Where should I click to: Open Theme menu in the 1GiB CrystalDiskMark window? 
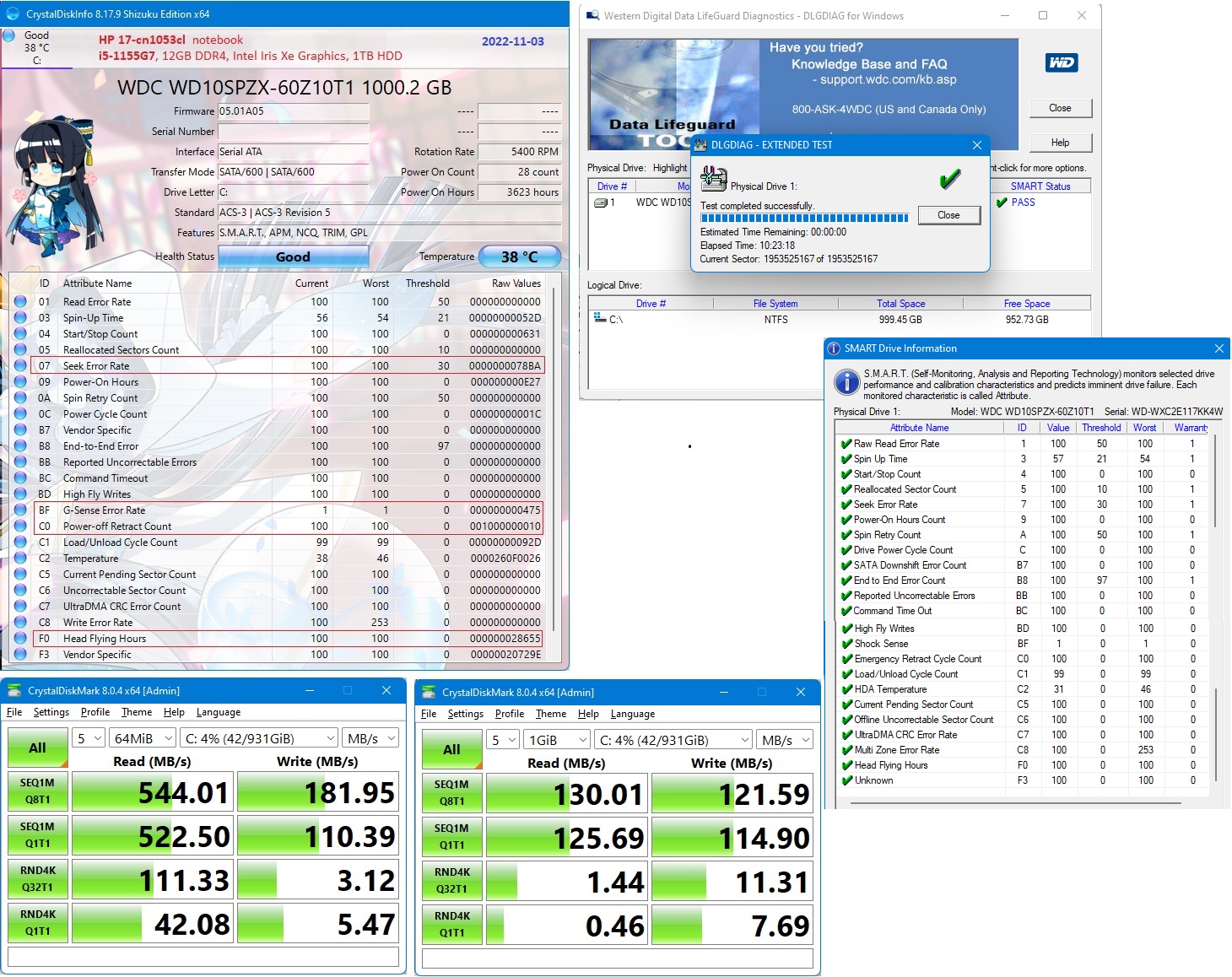pyautogui.click(x=551, y=714)
